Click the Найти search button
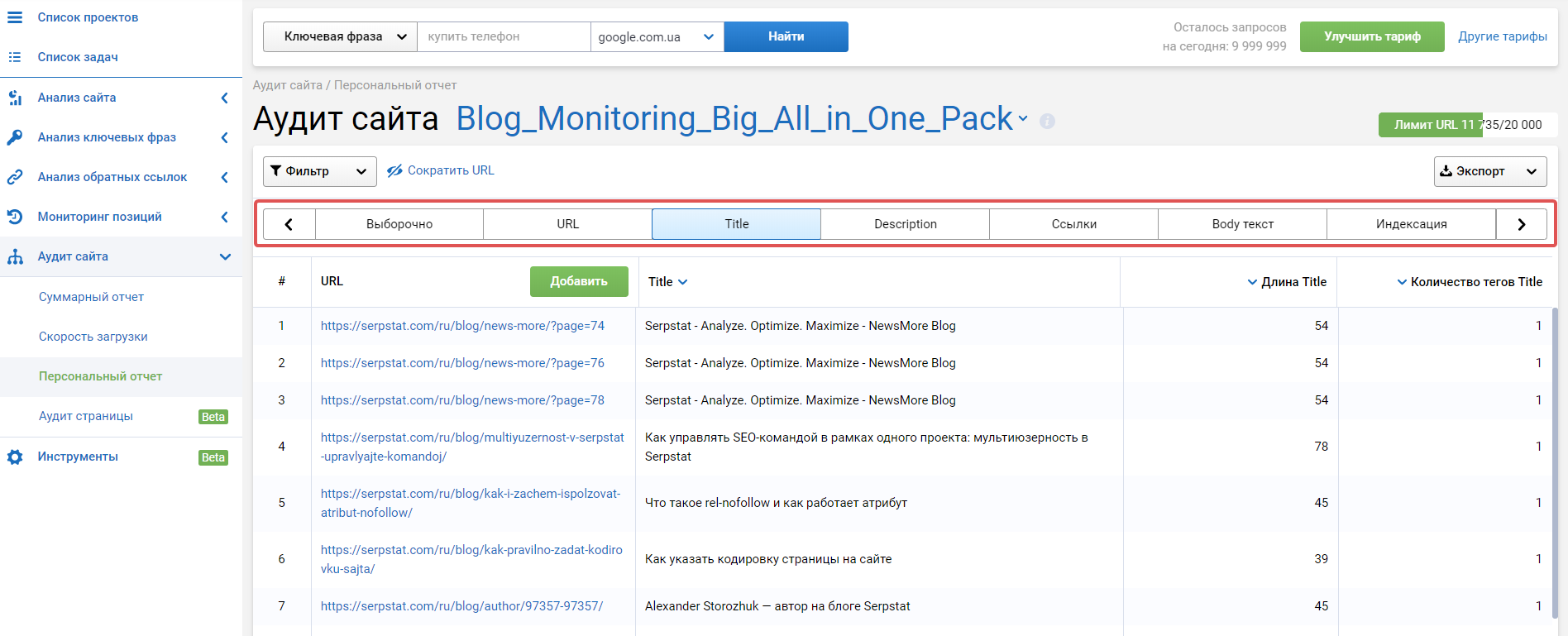The image size is (1568, 636). [786, 36]
